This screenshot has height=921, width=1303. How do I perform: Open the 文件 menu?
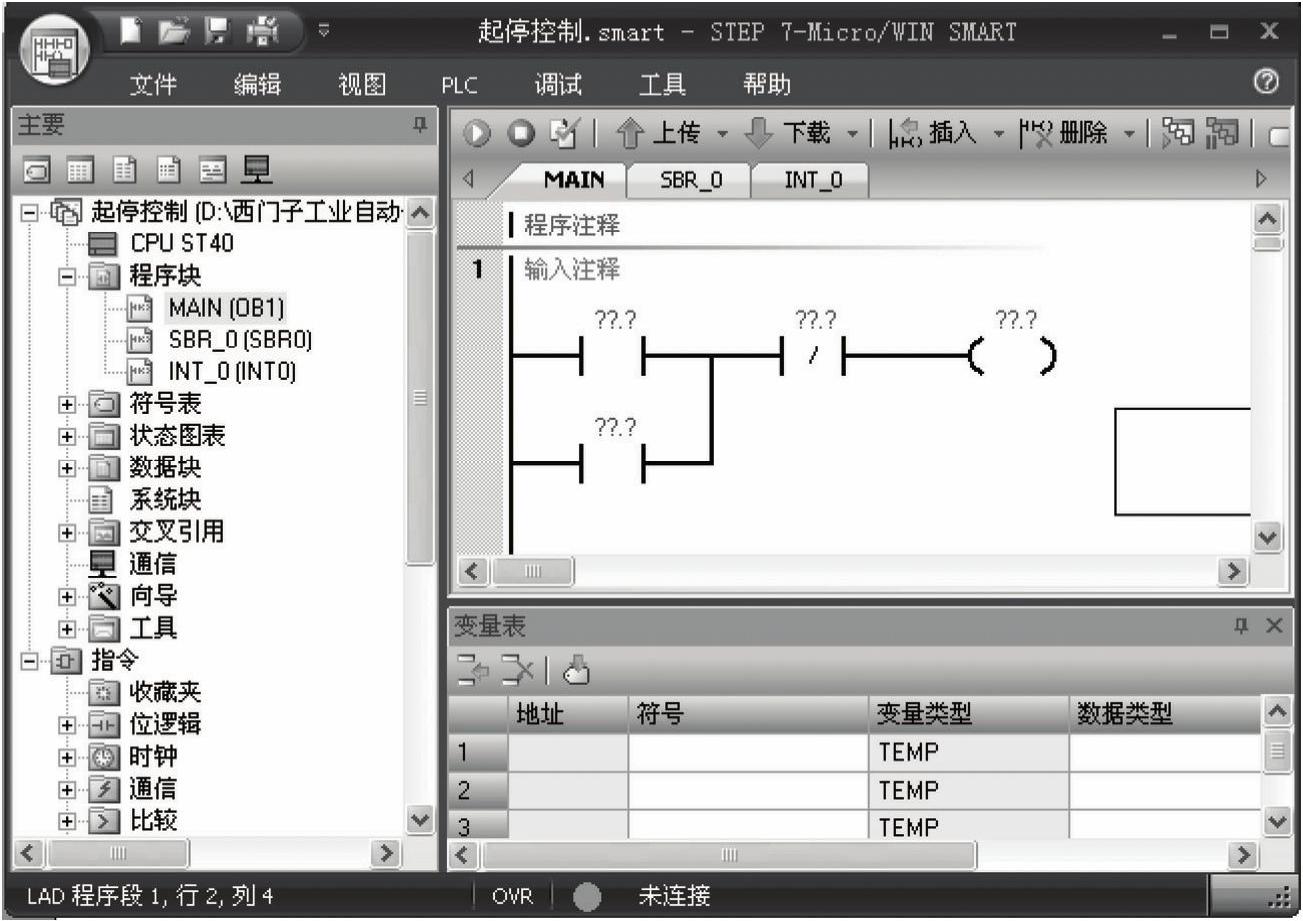point(153,86)
